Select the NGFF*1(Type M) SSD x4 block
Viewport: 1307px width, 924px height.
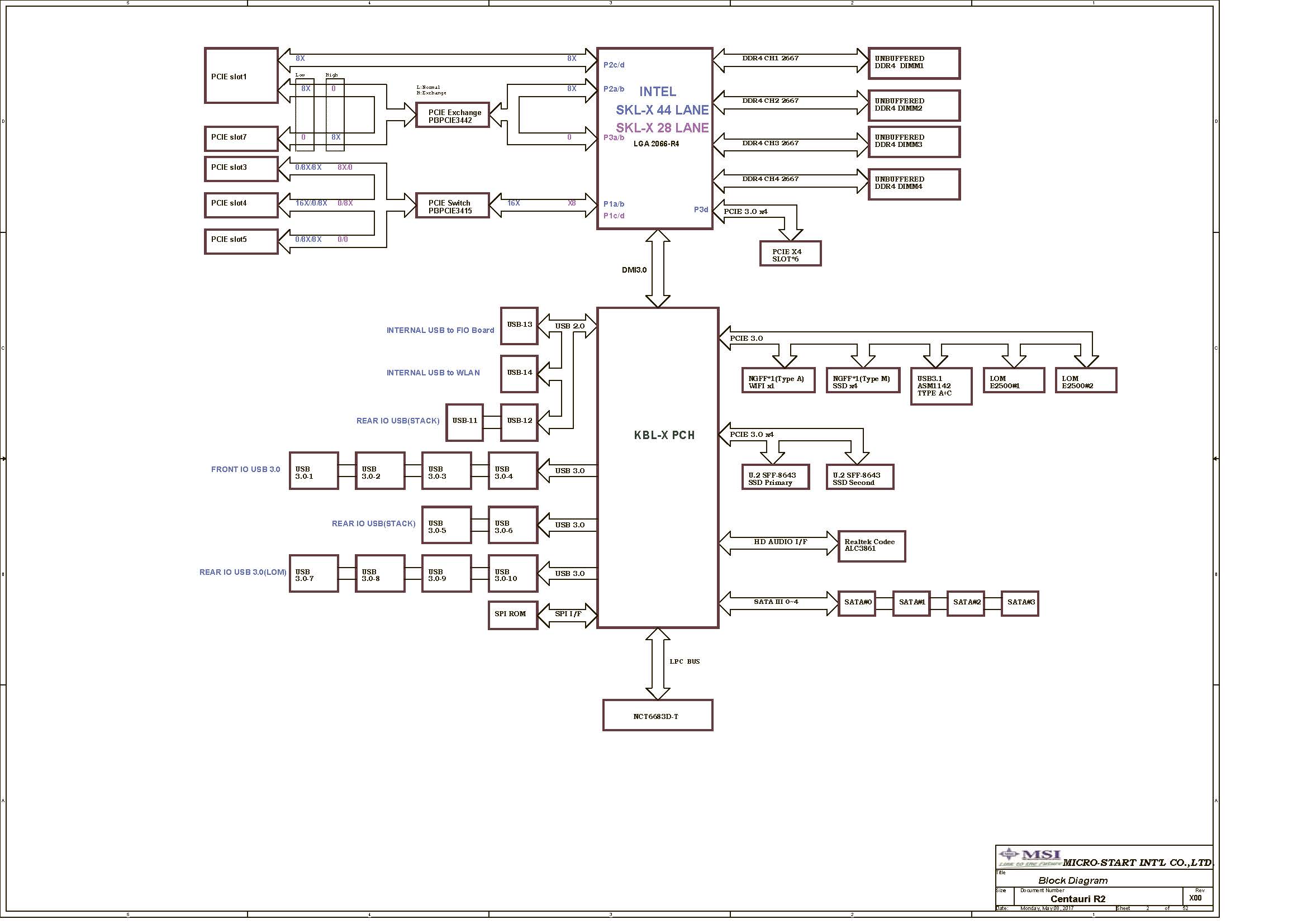tap(863, 380)
